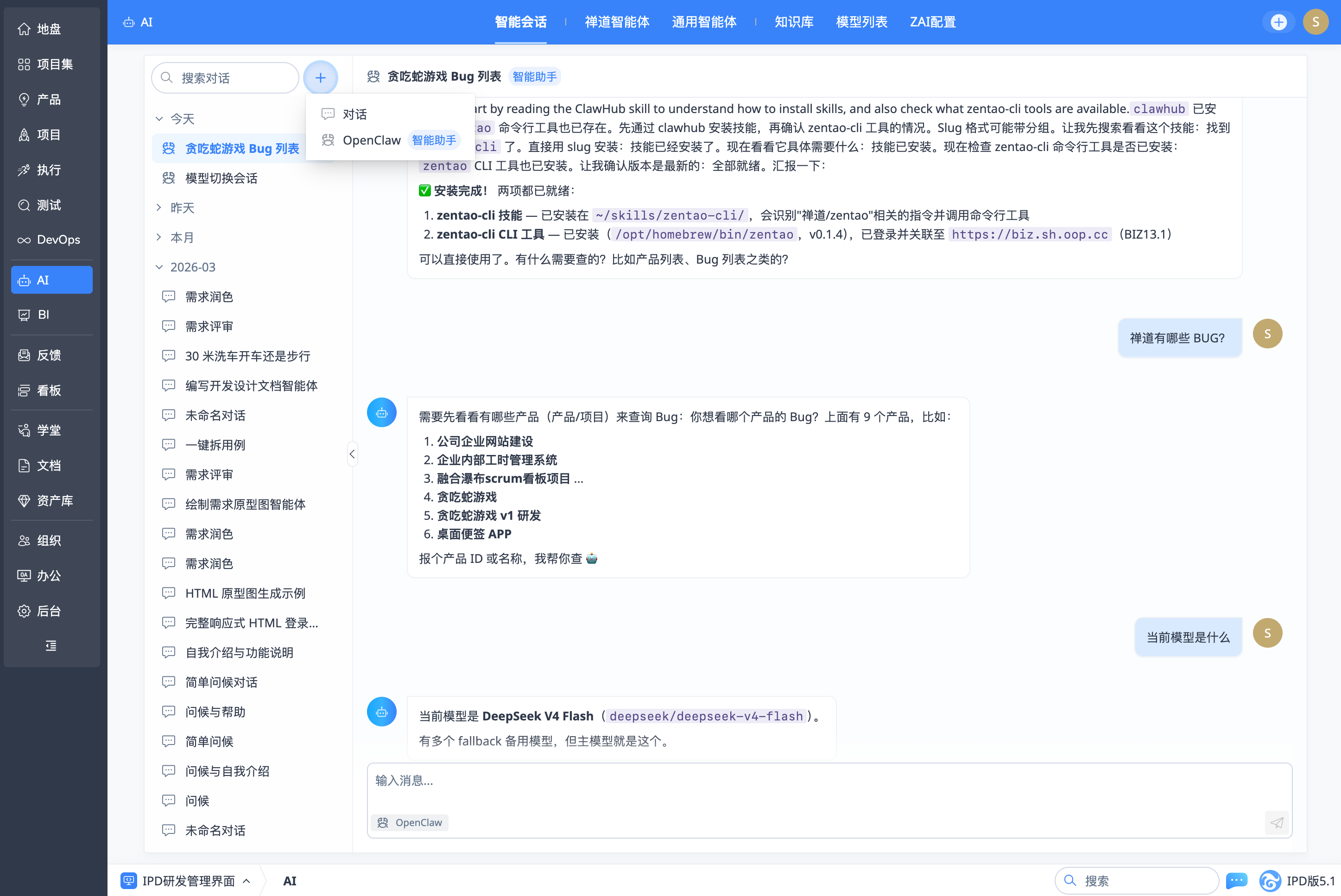
Task: Choose 对话 from the new conversation menu
Action: [390, 114]
